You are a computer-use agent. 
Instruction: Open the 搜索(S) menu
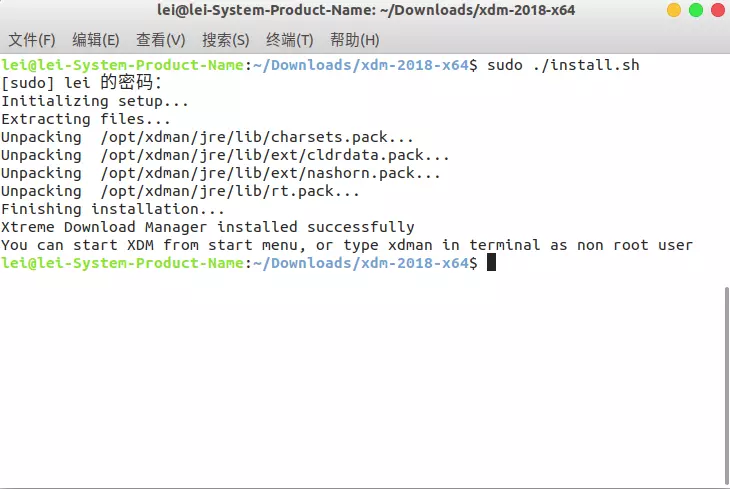(x=226, y=40)
